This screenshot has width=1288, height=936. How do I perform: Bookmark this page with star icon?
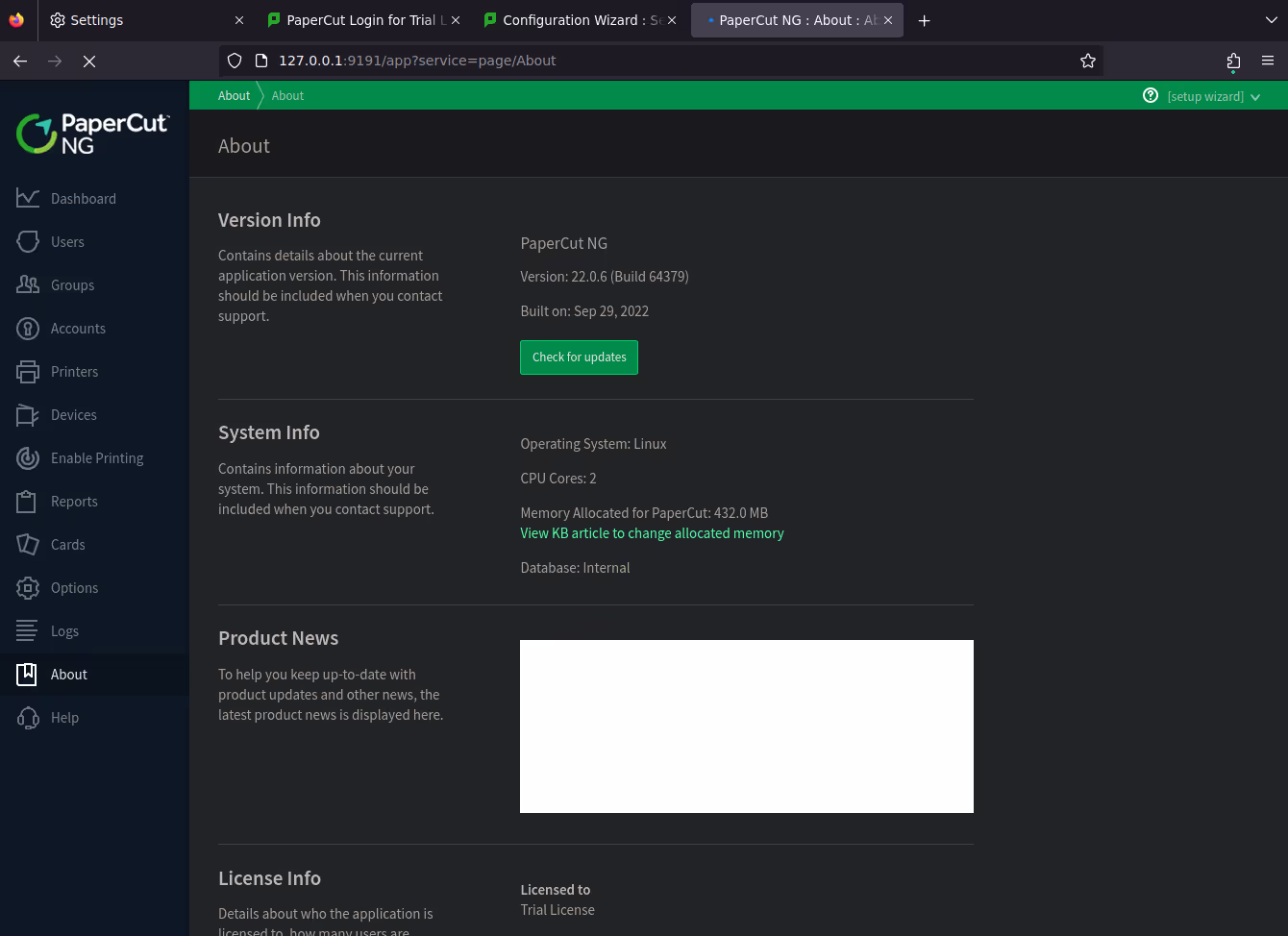coord(1088,61)
